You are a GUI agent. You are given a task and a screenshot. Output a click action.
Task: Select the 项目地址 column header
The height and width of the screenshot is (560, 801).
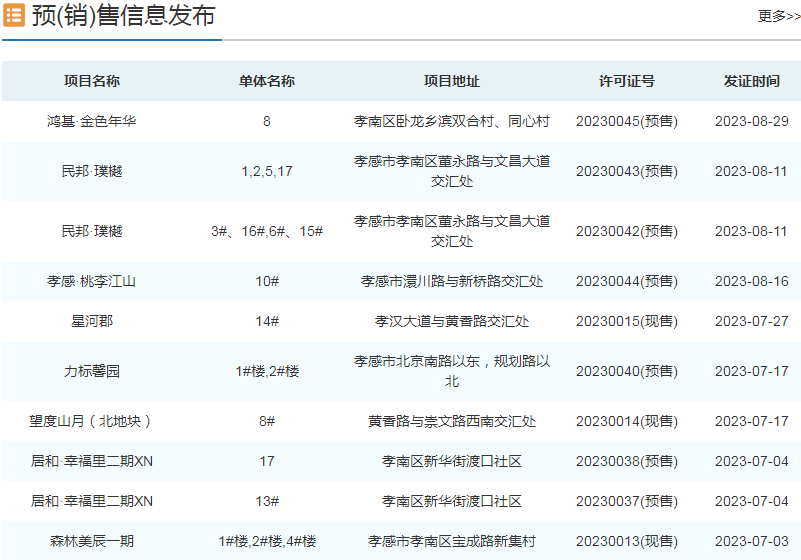[x=452, y=81]
